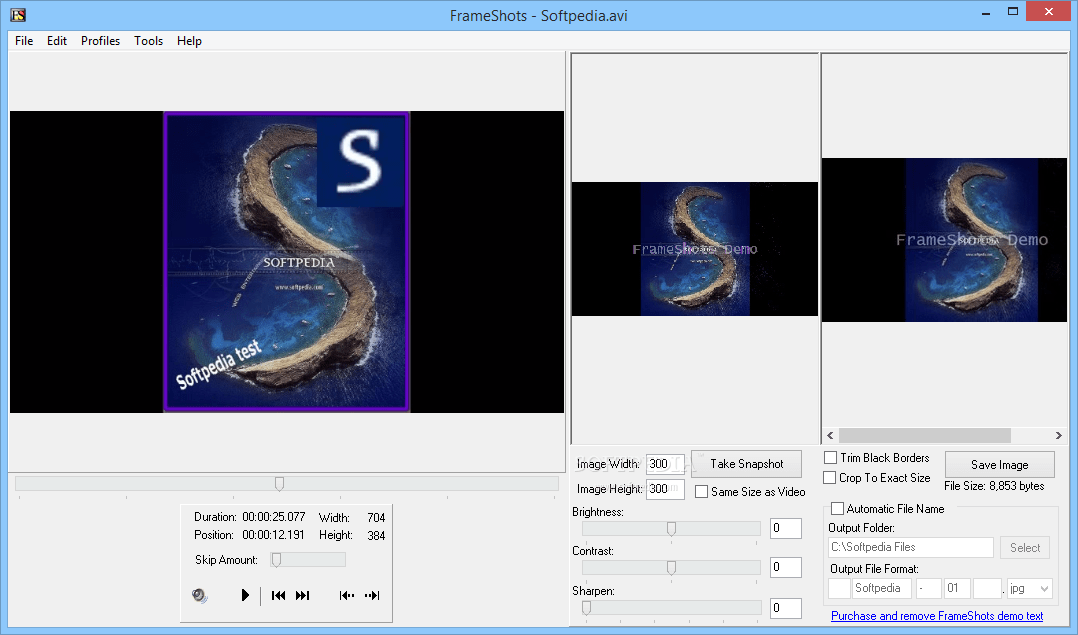Viewport: 1078px width, 635px height.
Task: Click the Skip Amount slider
Action: [x=307, y=560]
